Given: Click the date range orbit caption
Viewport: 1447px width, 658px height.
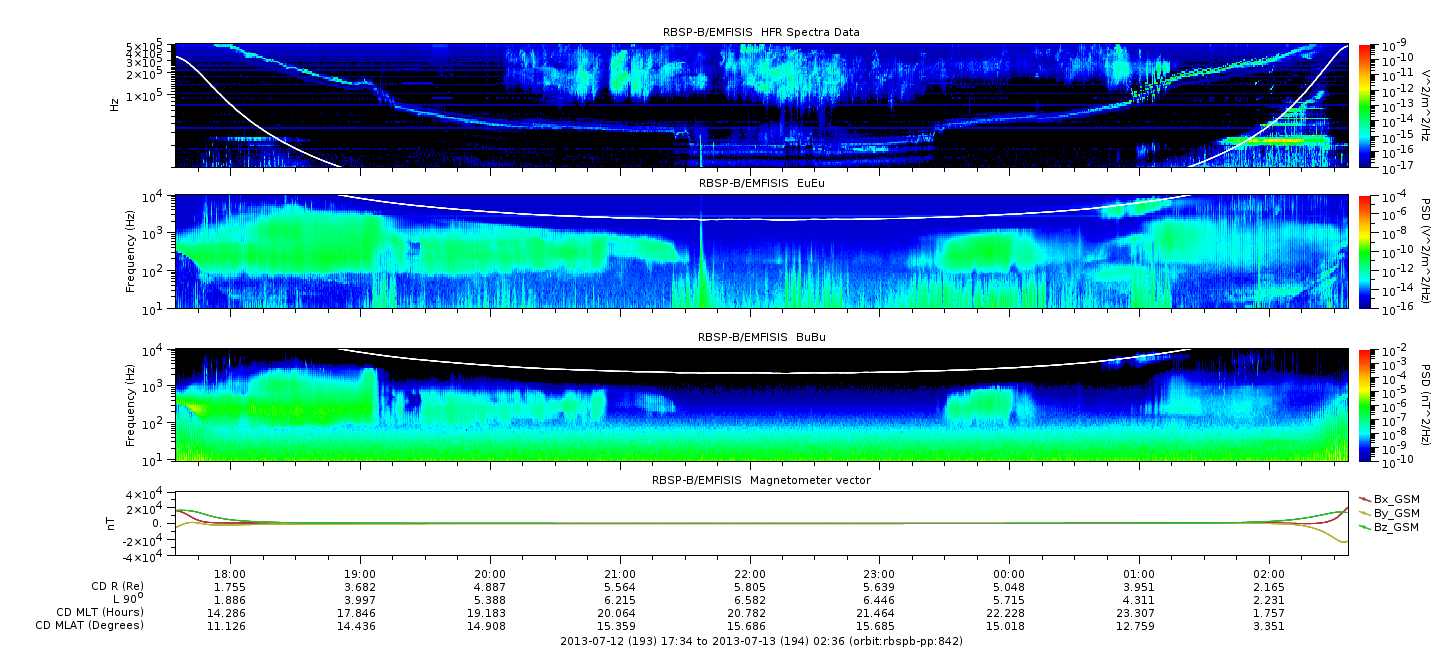Looking at the screenshot, I should (x=761, y=640).
